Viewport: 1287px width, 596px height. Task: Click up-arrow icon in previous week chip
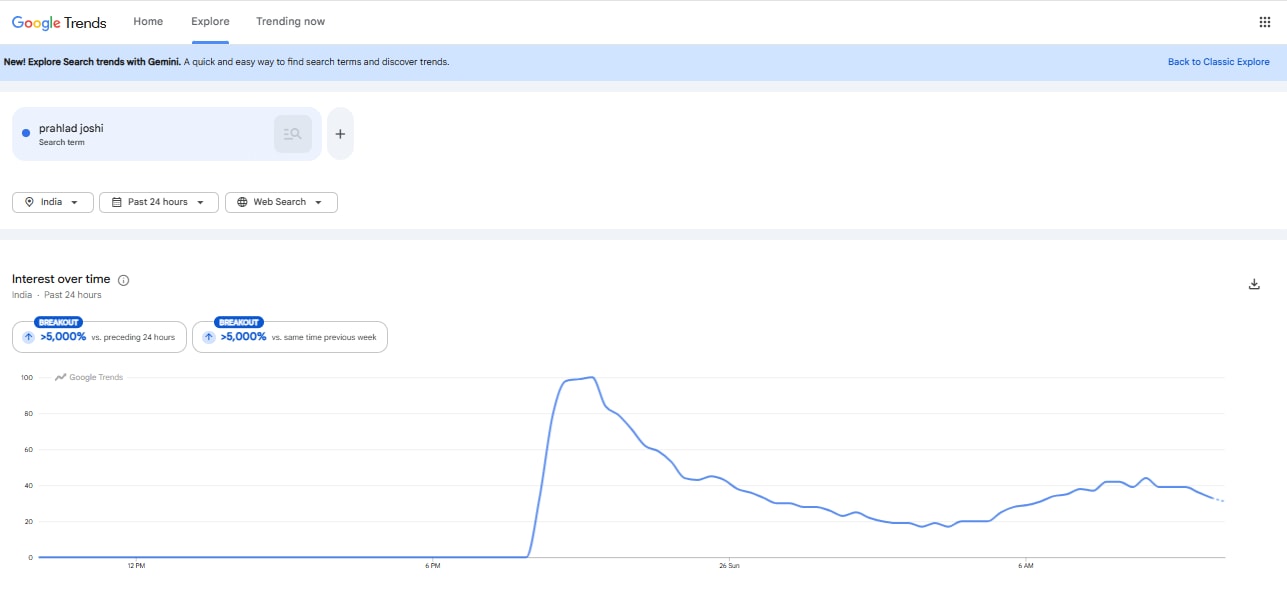(208, 338)
